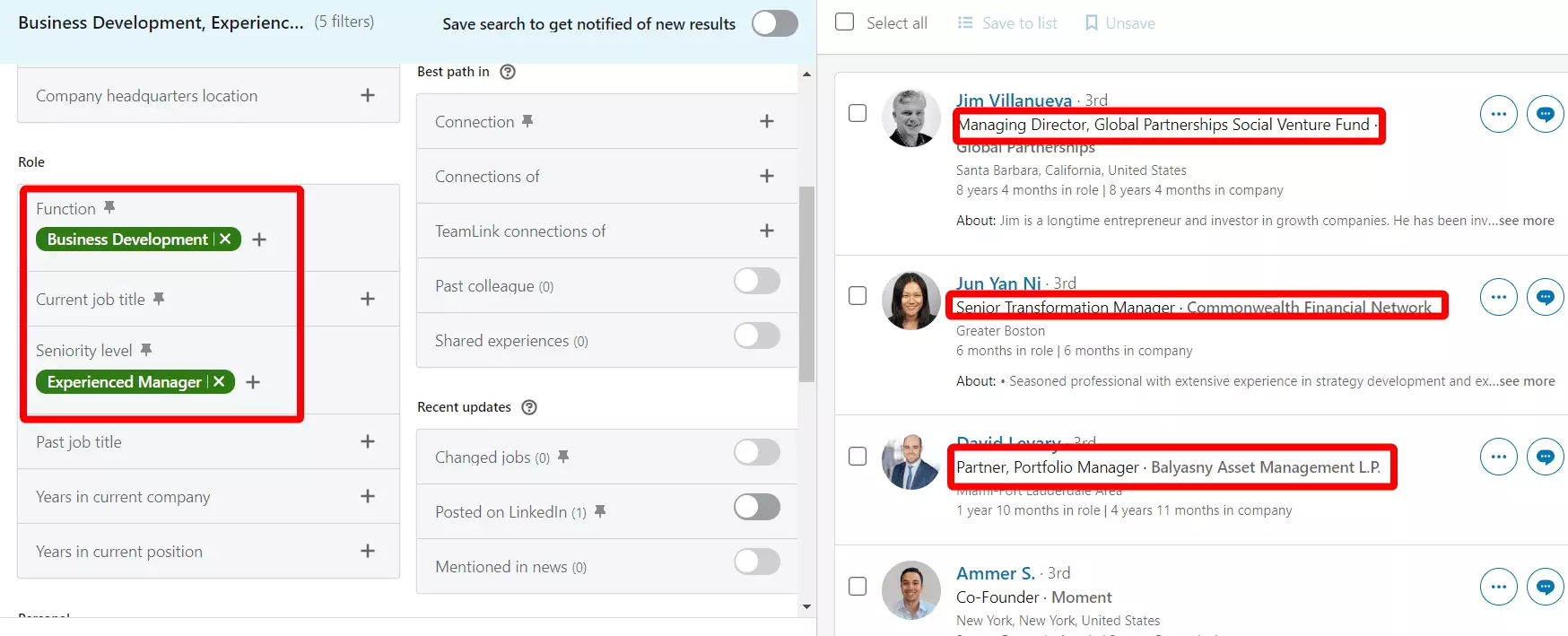Click Ammer S. profile photo

click(910, 590)
